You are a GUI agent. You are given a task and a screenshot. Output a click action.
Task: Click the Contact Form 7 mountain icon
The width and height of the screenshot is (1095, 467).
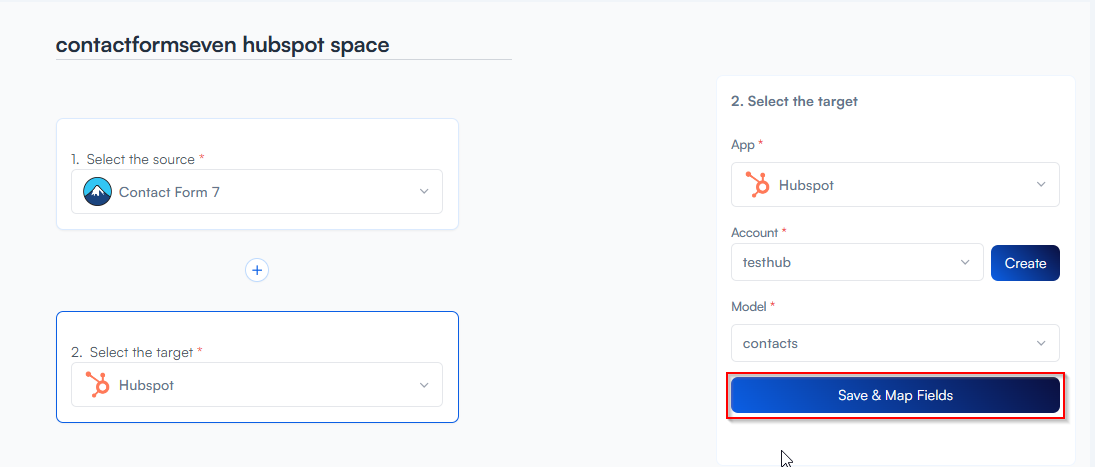pos(97,192)
